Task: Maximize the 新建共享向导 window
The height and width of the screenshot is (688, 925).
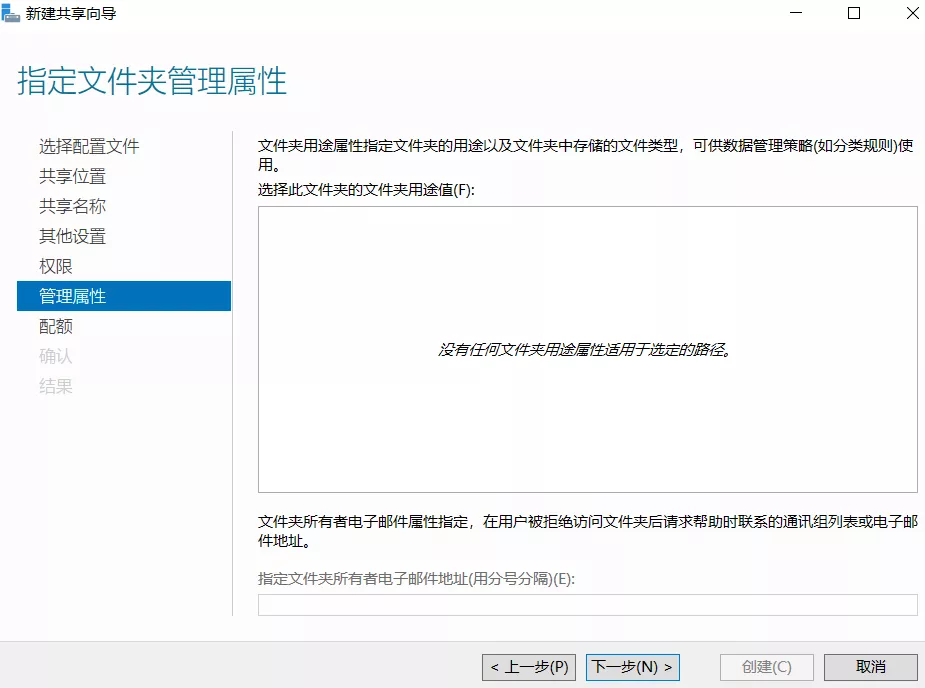Action: click(854, 13)
